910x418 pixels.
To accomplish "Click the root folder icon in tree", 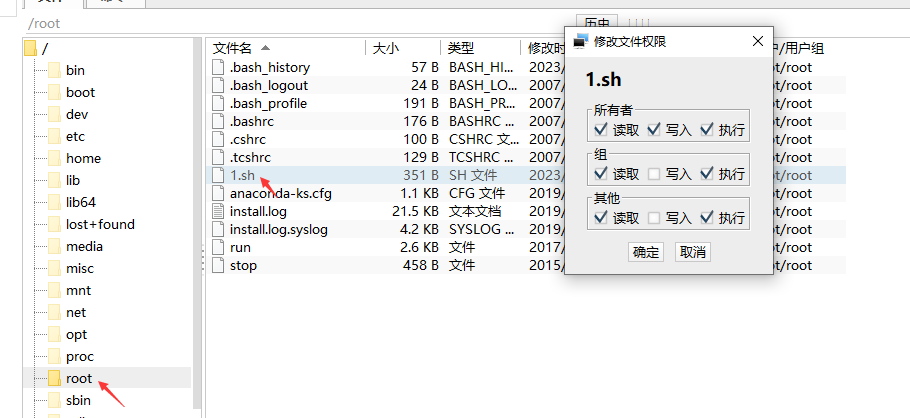I will [x=53, y=378].
